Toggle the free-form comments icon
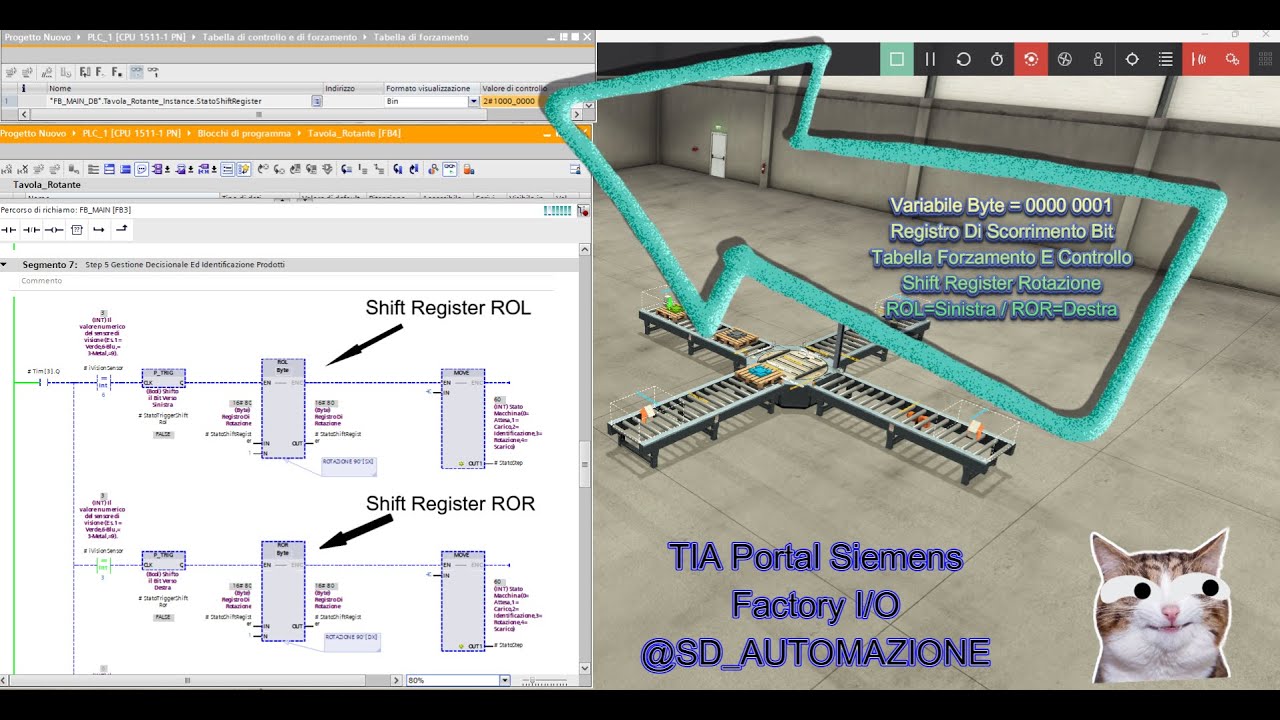Image resolution: width=1280 pixels, height=720 pixels. (x=142, y=169)
